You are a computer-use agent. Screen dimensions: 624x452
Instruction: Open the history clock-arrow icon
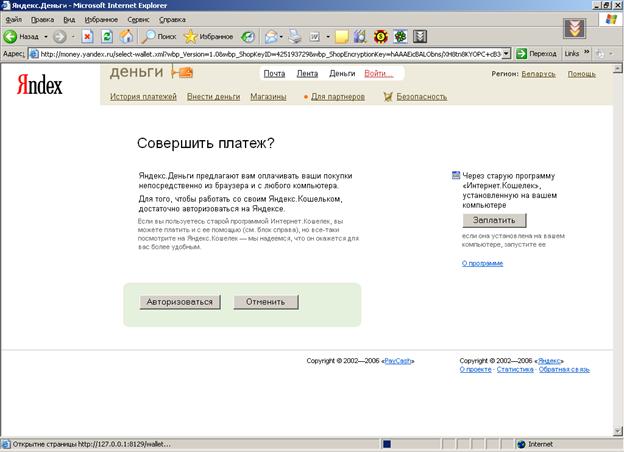click(x=248, y=37)
